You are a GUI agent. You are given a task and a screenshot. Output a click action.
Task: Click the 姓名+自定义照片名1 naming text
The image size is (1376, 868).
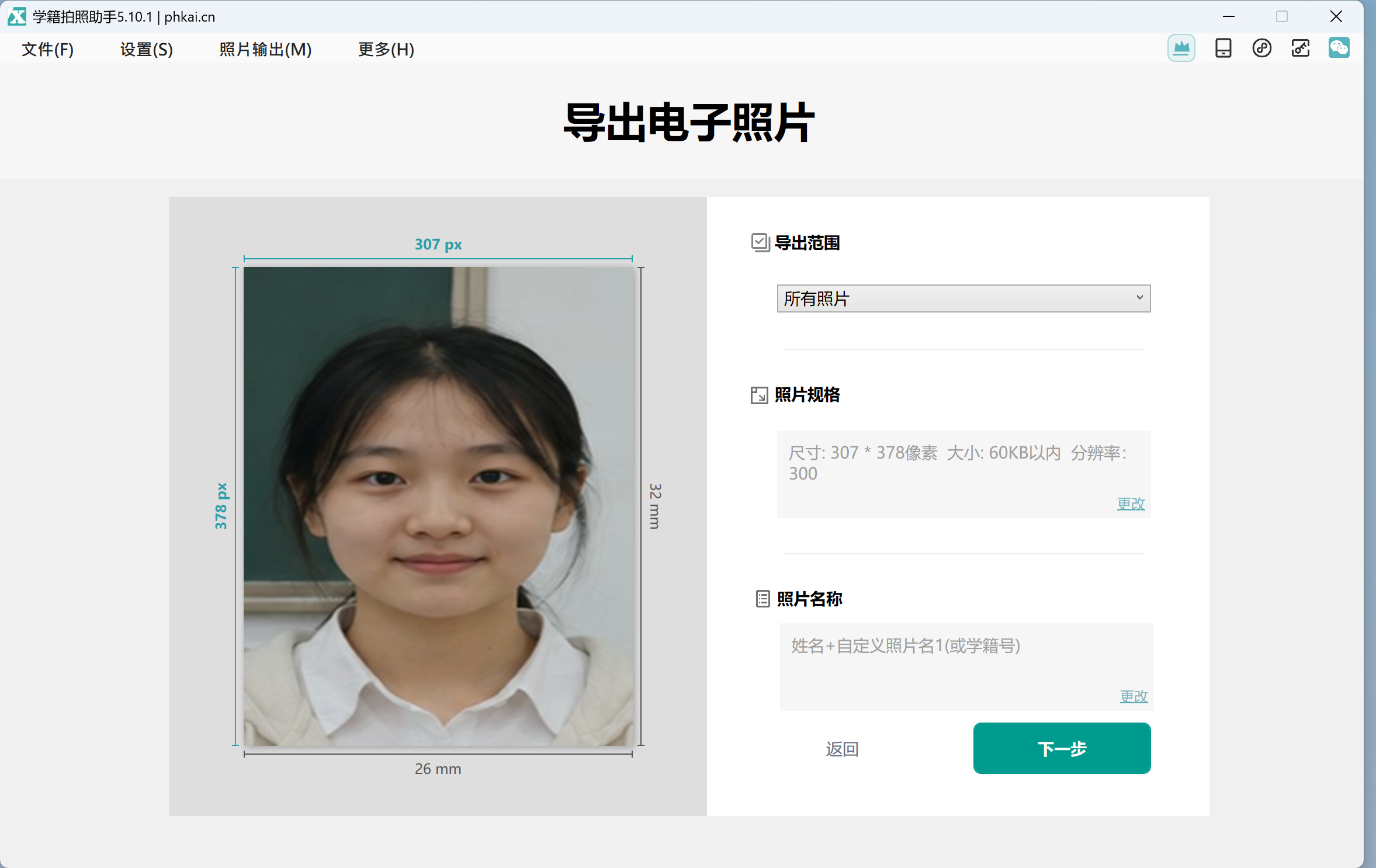906,646
